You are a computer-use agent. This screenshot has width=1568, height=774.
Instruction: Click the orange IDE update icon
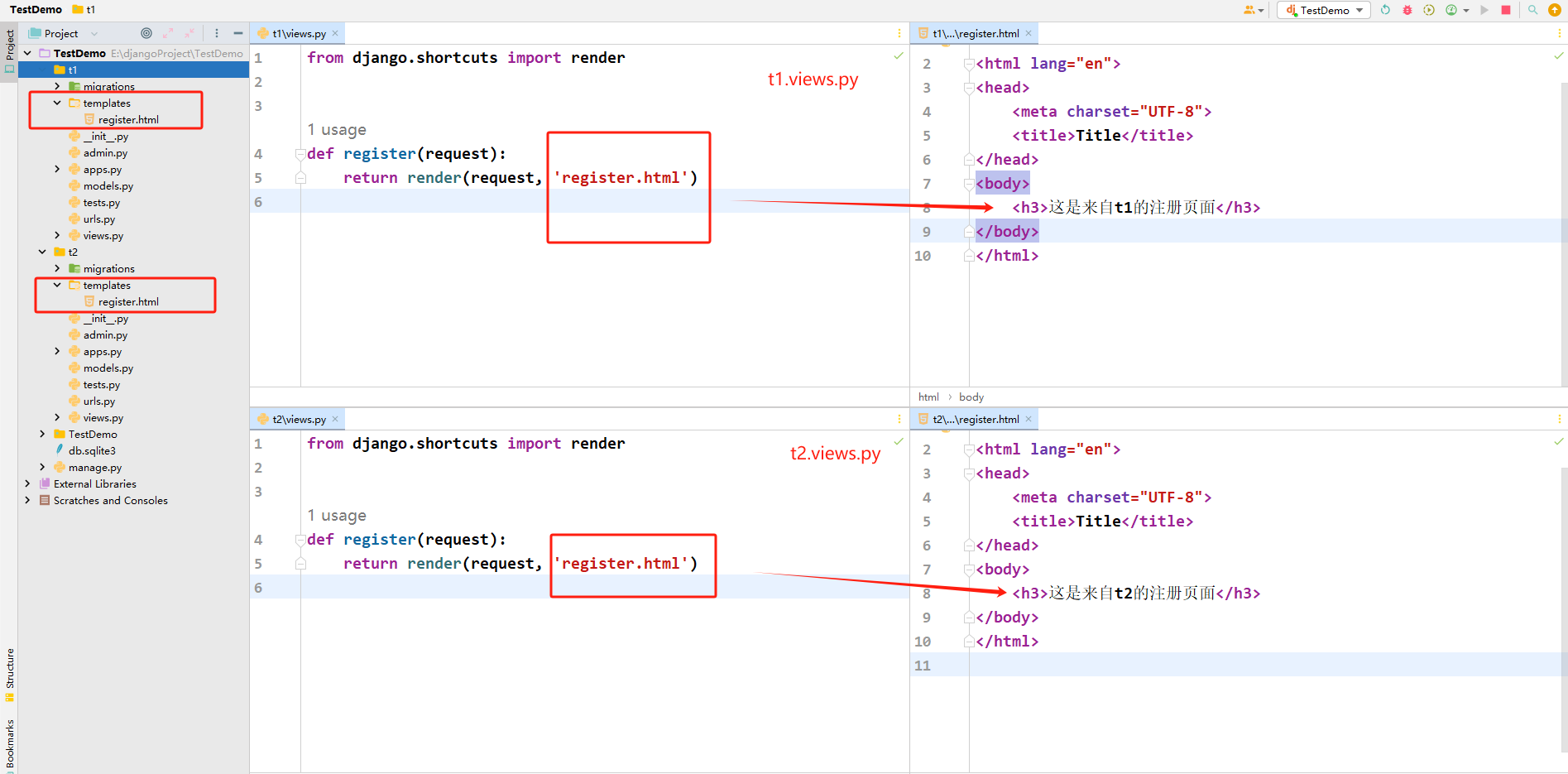(1555, 10)
